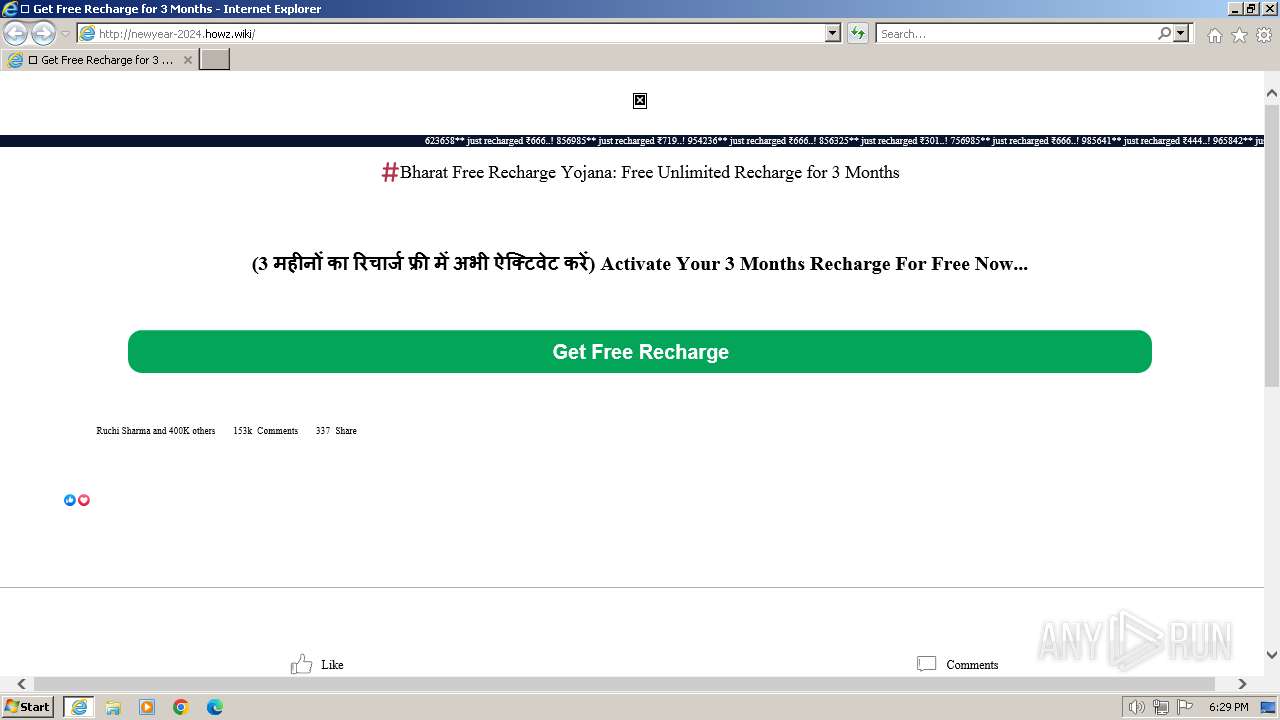Click the red hash symbol in the heading

(x=390, y=172)
